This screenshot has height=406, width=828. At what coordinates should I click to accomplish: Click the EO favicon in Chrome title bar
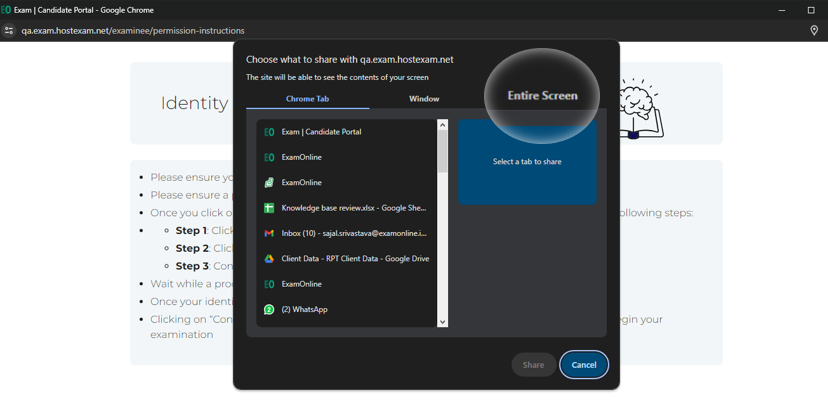point(6,10)
